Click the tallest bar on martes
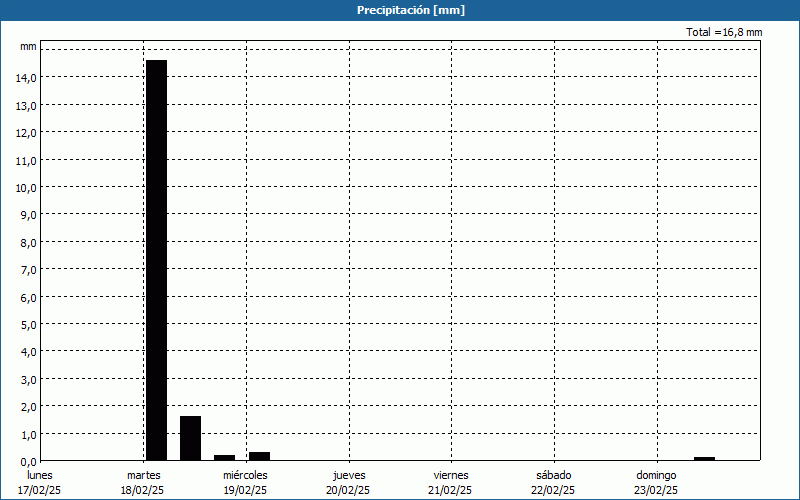The image size is (800, 500). pos(157,260)
